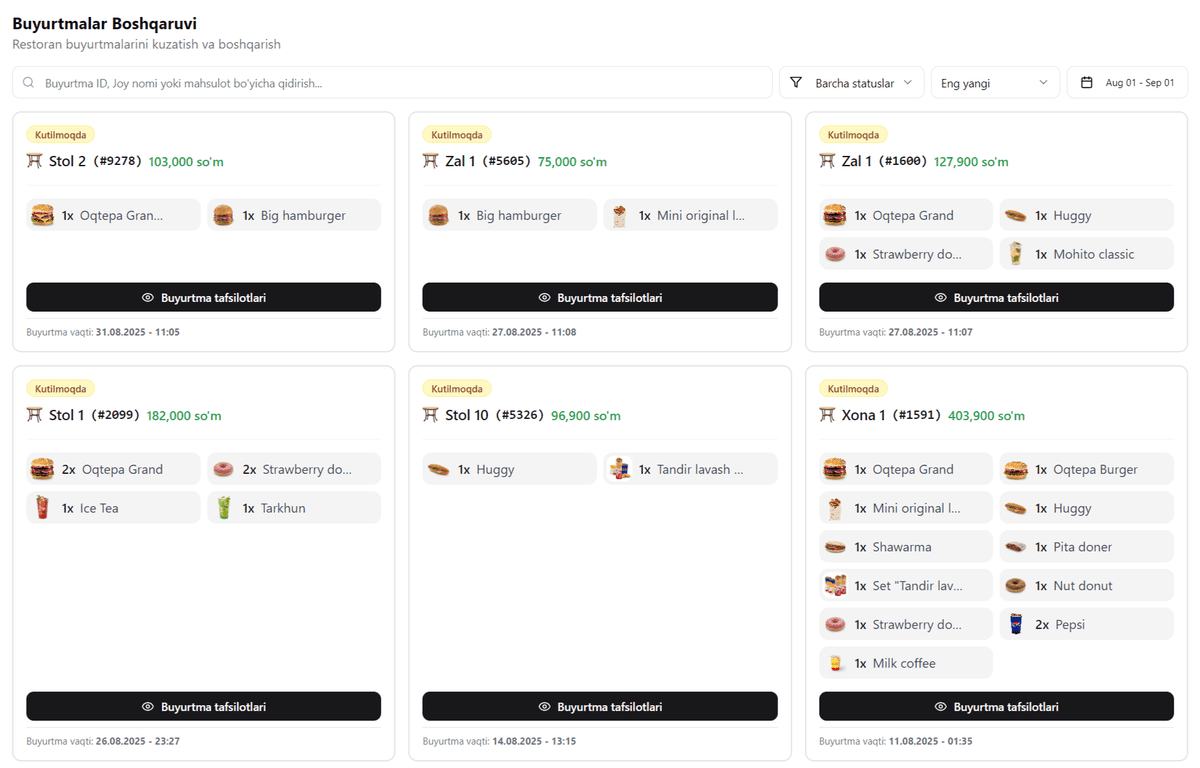Click the calendar icon in date range
The width and height of the screenshot is (1200, 768).
point(1087,83)
